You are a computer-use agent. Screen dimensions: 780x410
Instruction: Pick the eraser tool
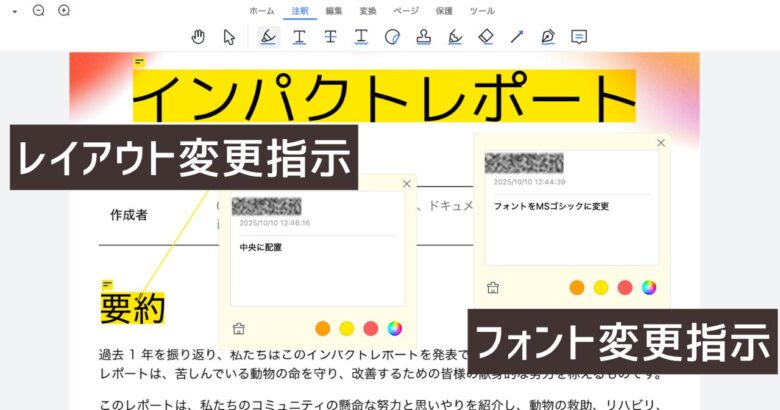[x=486, y=37]
